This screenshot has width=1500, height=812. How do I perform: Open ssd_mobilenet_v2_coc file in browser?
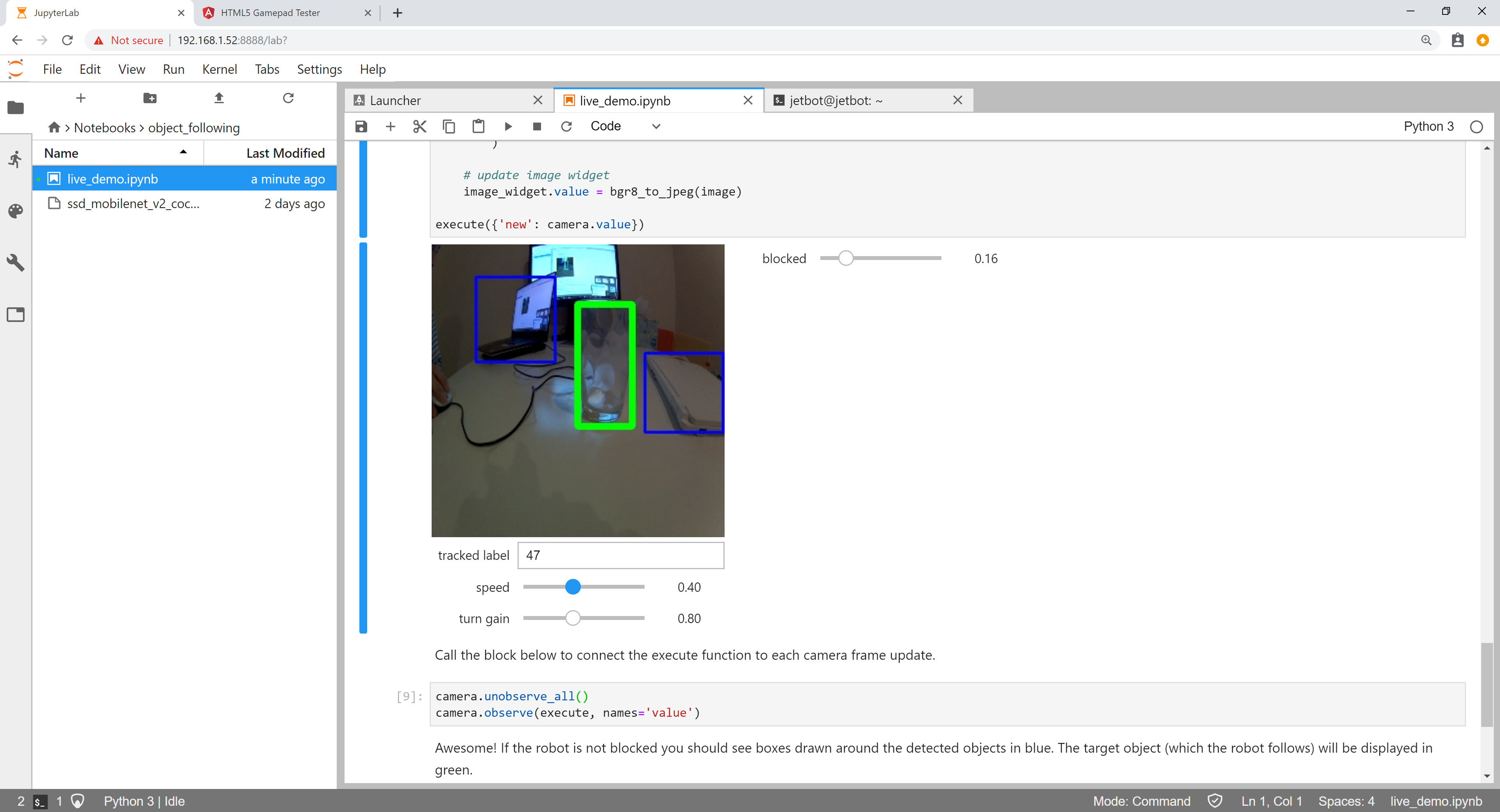133,204
